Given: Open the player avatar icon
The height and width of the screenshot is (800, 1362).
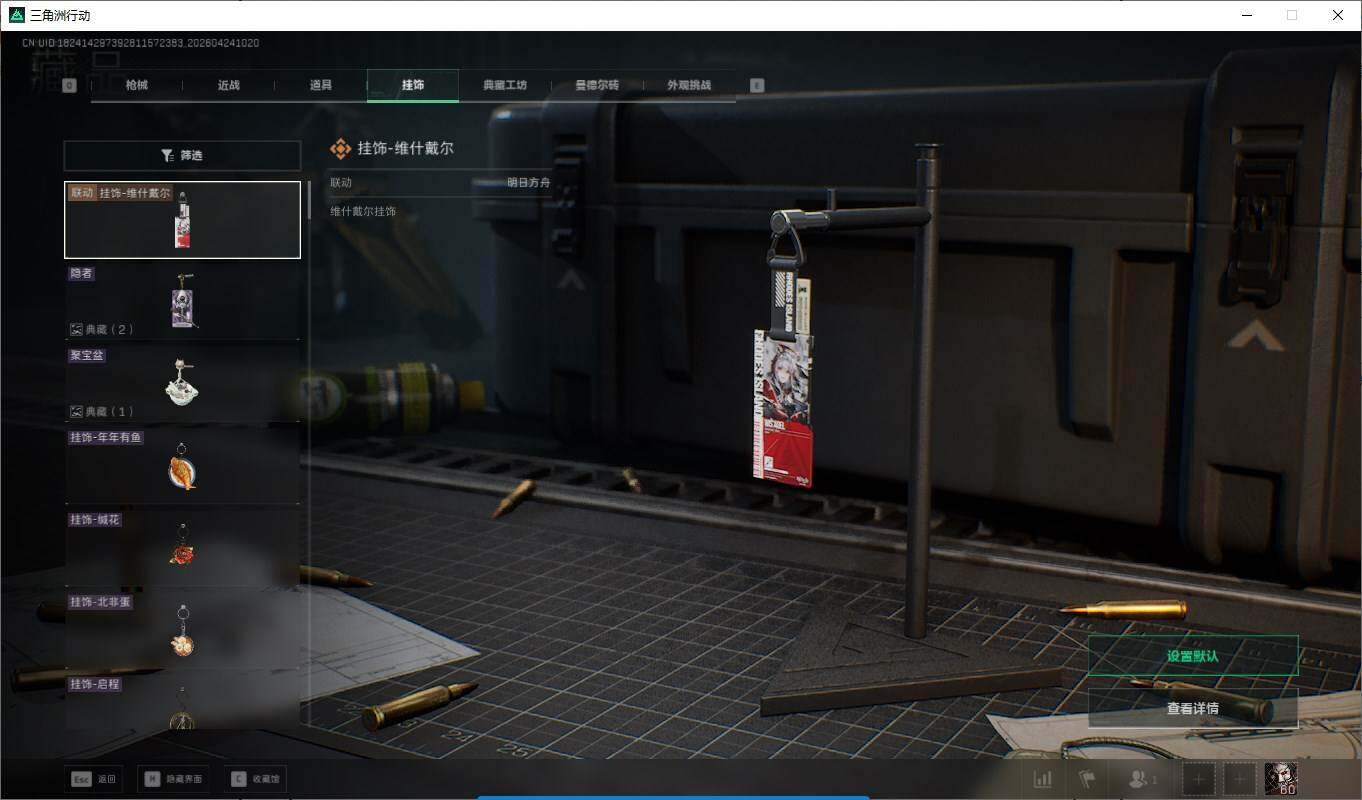Looking at the screenshot, I should [1280, 779].
